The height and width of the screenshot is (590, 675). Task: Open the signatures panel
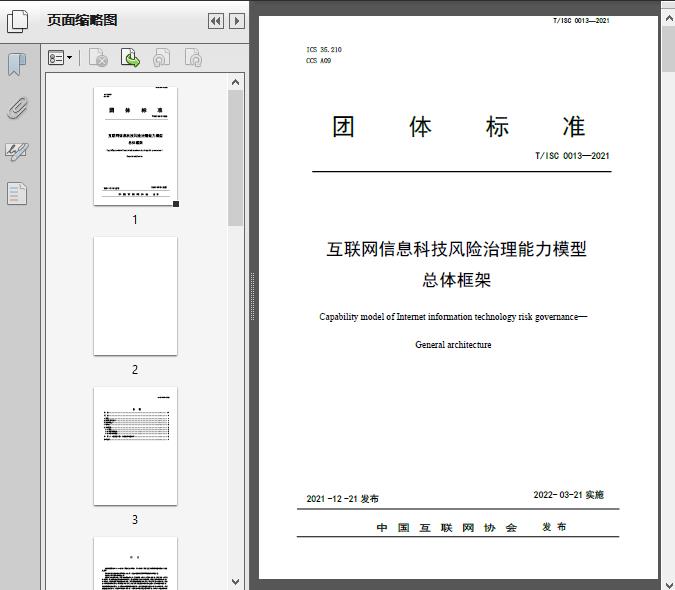click(x=17, y=151)
